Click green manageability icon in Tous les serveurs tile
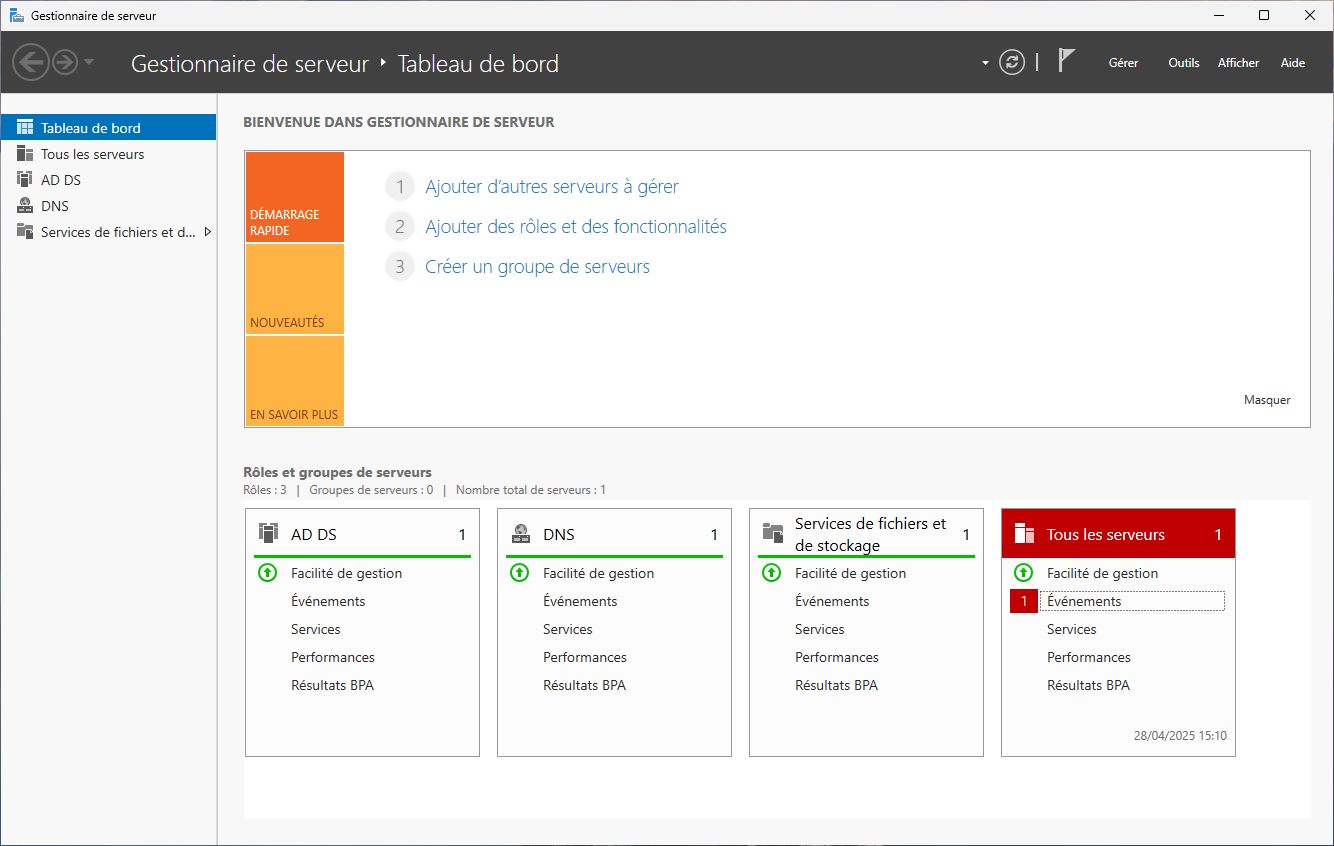The image size is (1334, 846). click(1023, 573)
